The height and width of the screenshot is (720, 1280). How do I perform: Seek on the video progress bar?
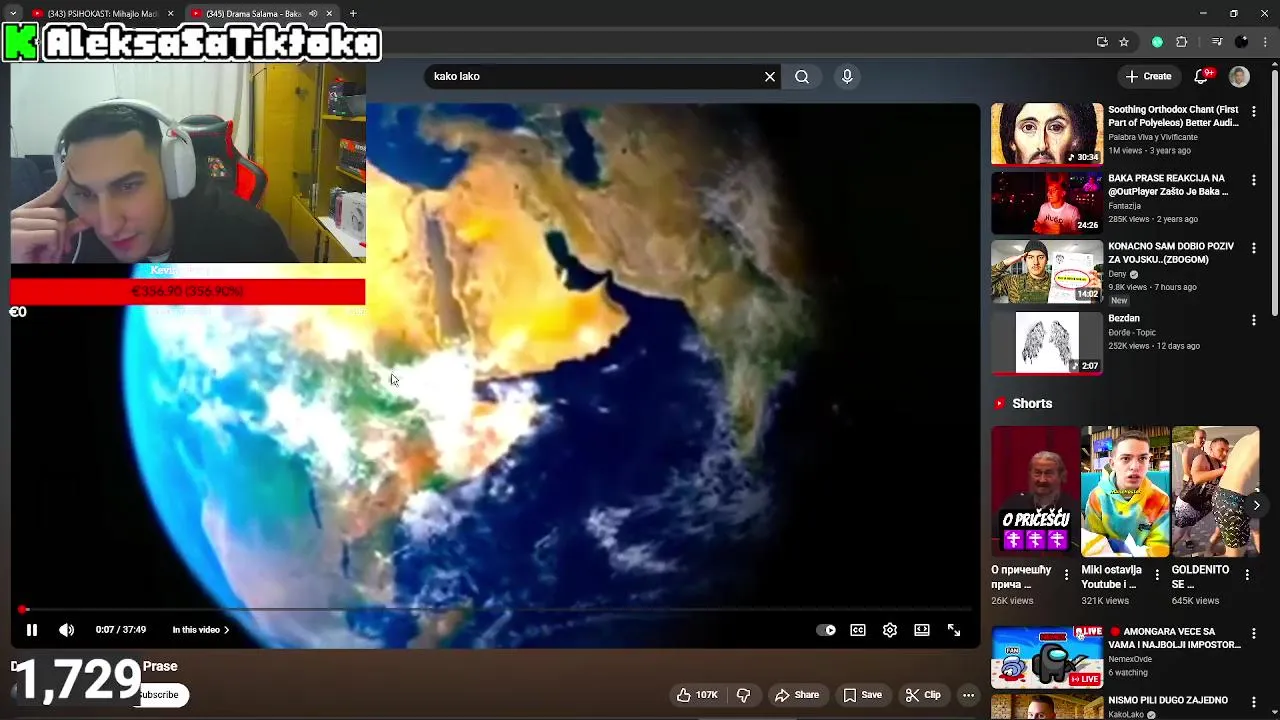pyautogui.click(x=496, y=609)
